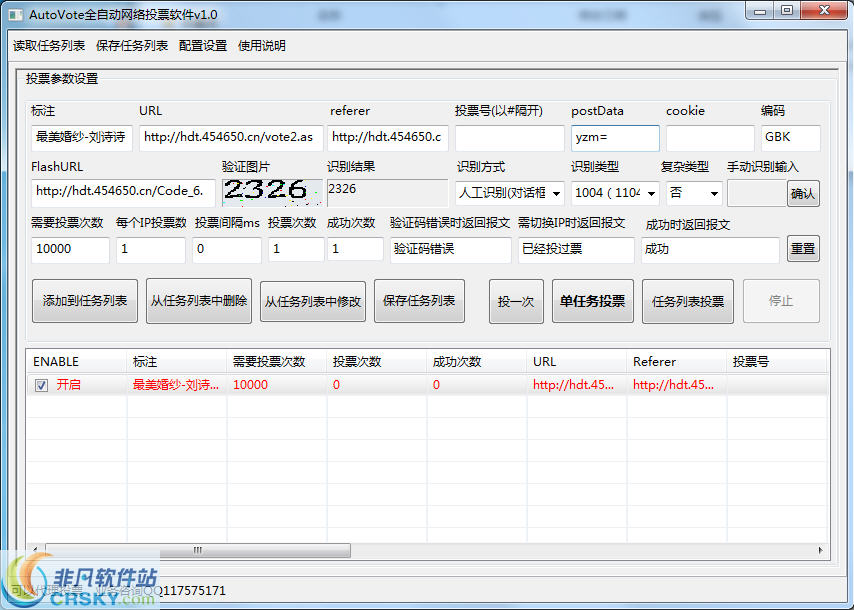Click 从任务列表中修改 button
Screen dimensions: 854x610
pyautogui.click(x=313, y=302)
